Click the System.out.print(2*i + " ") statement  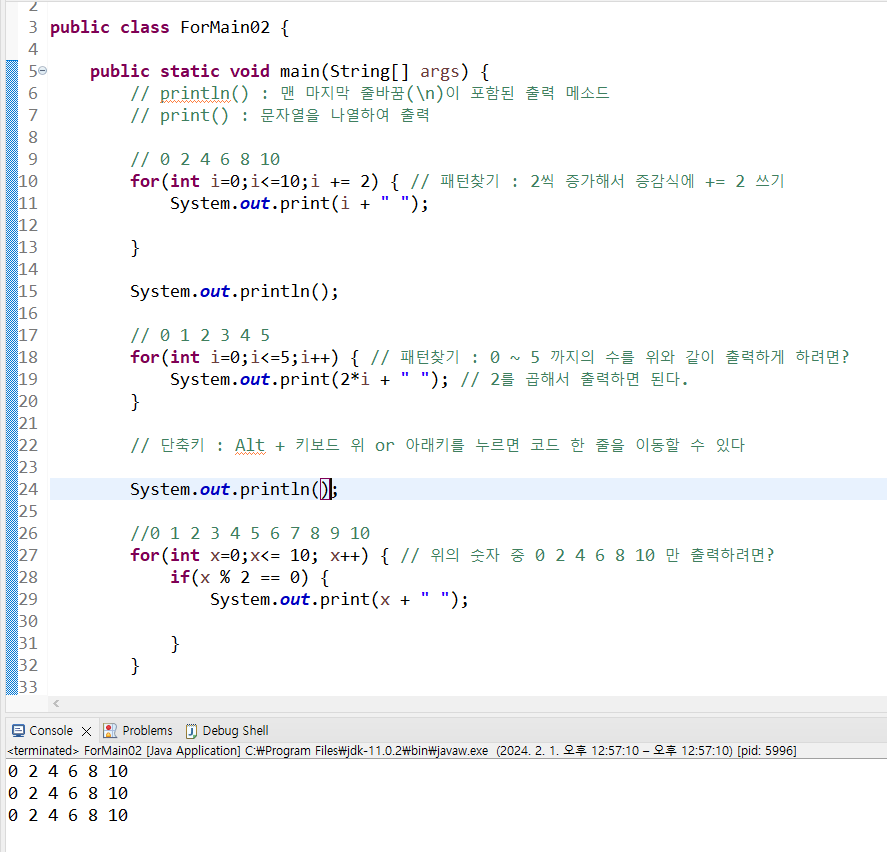(309, 379)
